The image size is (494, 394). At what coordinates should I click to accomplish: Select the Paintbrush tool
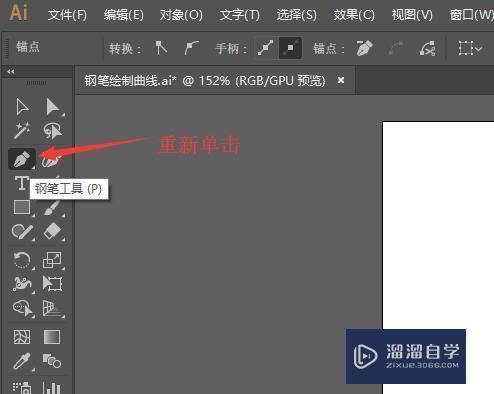[52, 208]
